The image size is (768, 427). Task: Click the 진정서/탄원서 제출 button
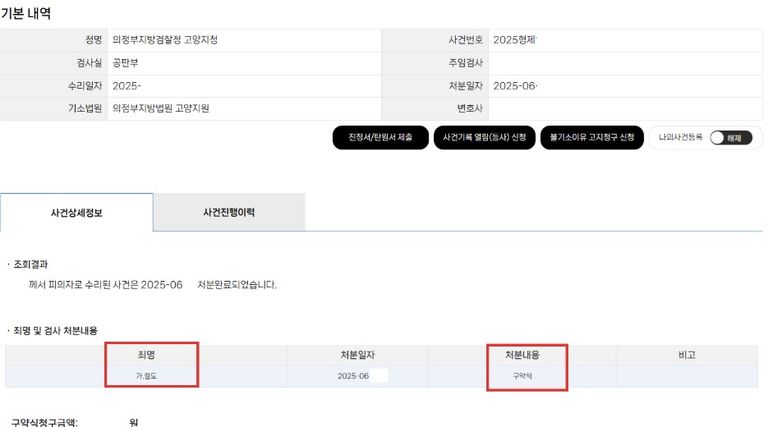pos(380,137)
